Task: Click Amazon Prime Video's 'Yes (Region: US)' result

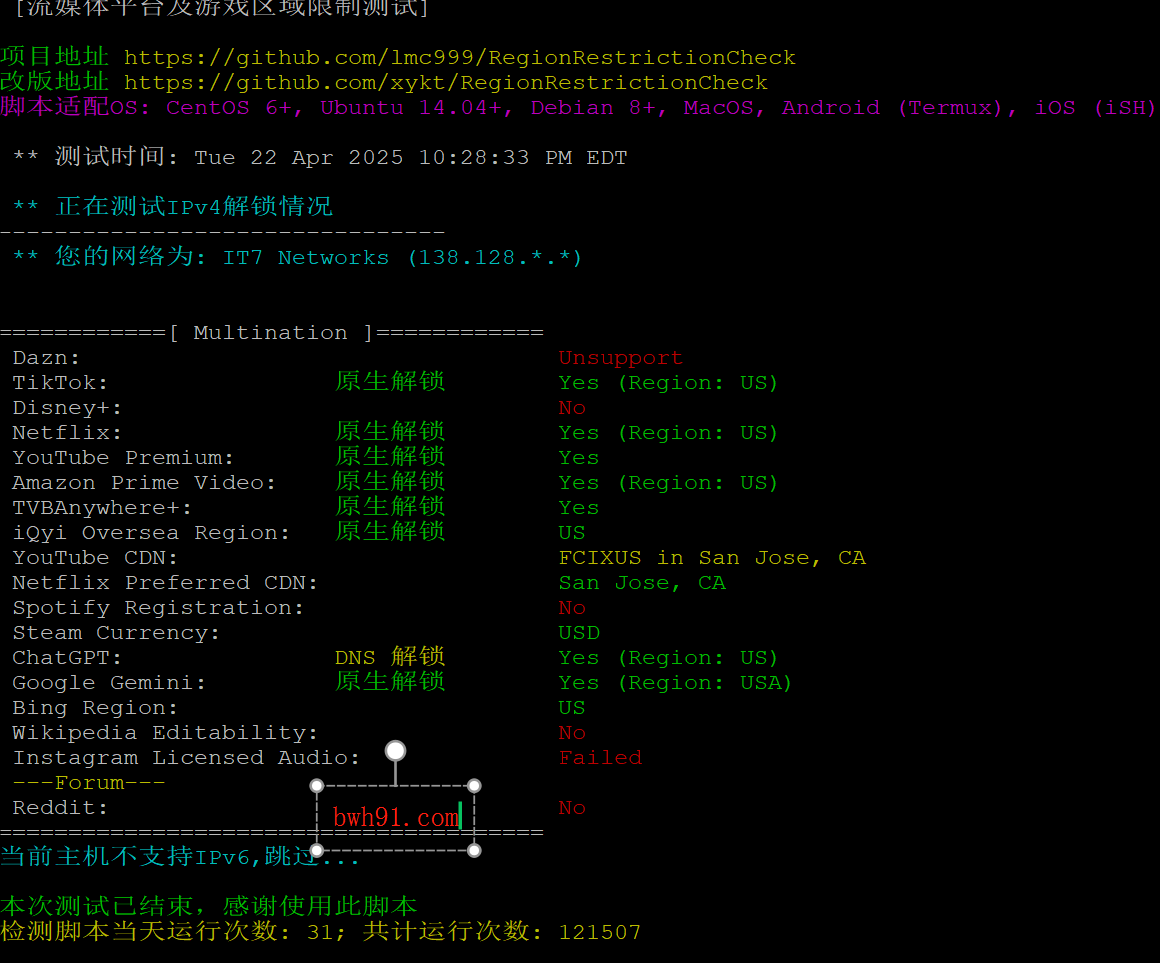Action: click(x=668, y=483)
